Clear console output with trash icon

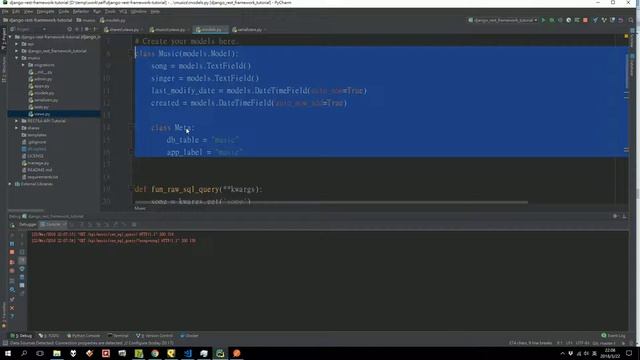click(22, 293)
